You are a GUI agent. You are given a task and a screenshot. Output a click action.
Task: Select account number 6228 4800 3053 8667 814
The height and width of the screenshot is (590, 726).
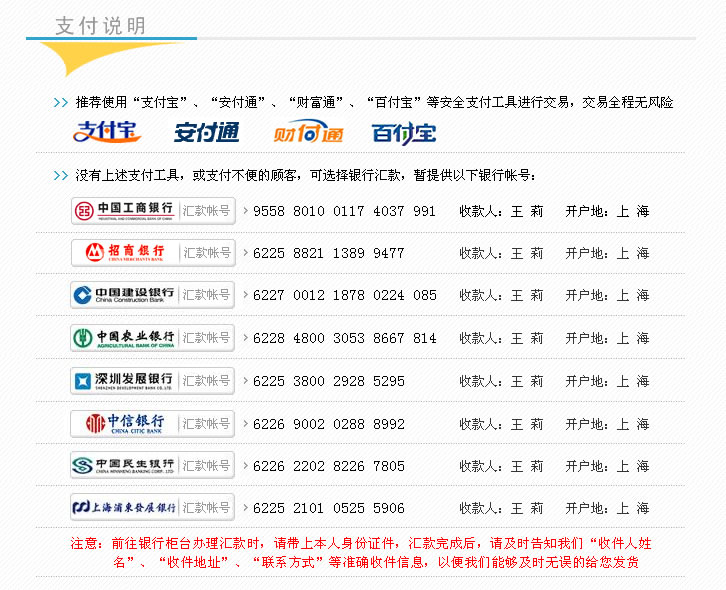pyautogui.click(x=344, y=339)
